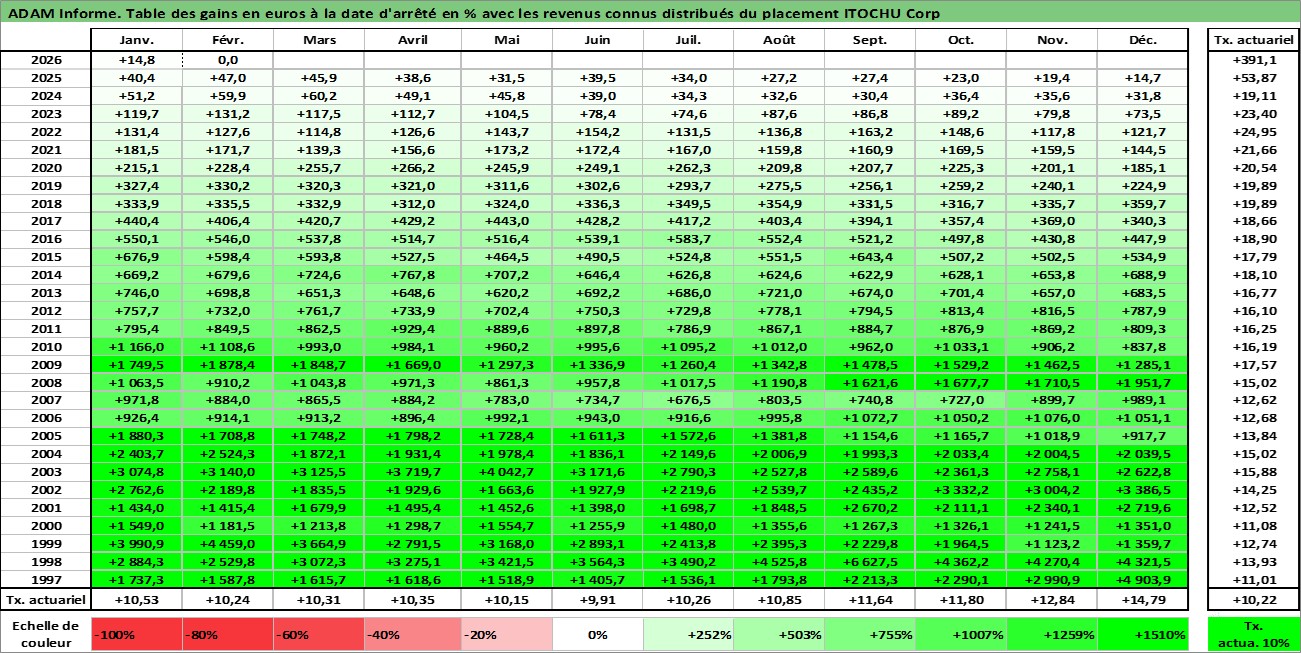Click the 2020 Avril cell '+266,2'

(x=412, y=168)
